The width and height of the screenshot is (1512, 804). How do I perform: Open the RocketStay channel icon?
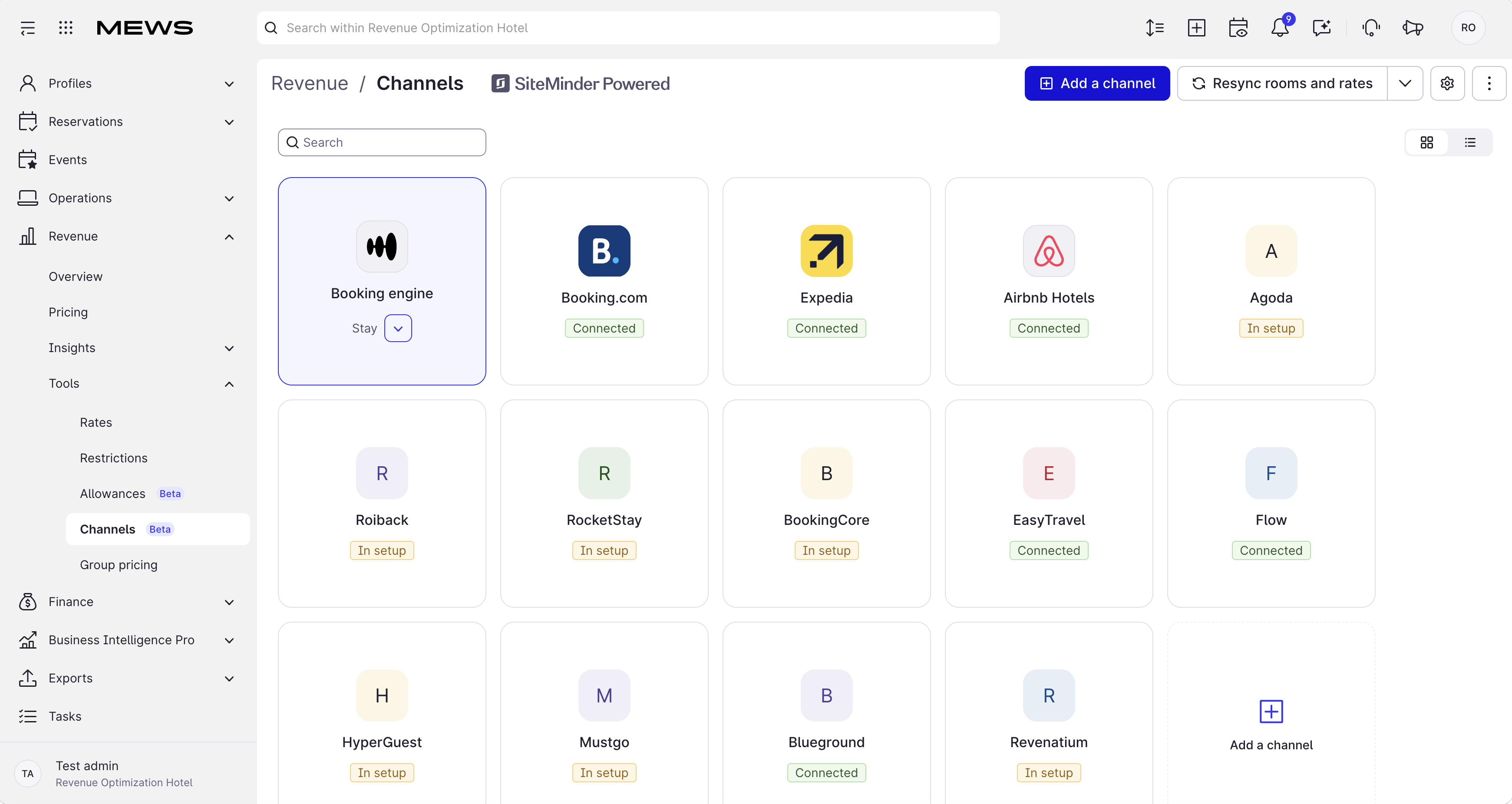tap(604, 473)
